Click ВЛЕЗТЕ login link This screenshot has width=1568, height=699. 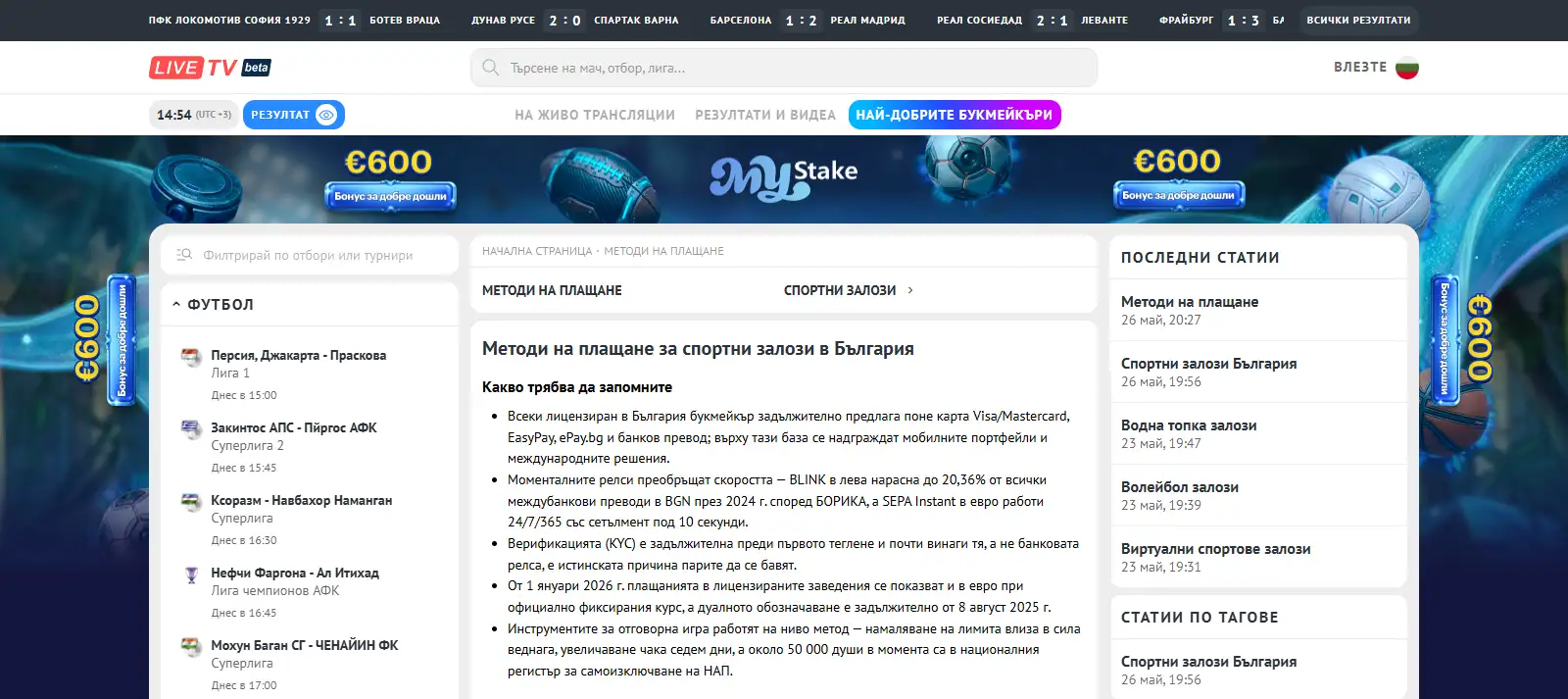1360,67
